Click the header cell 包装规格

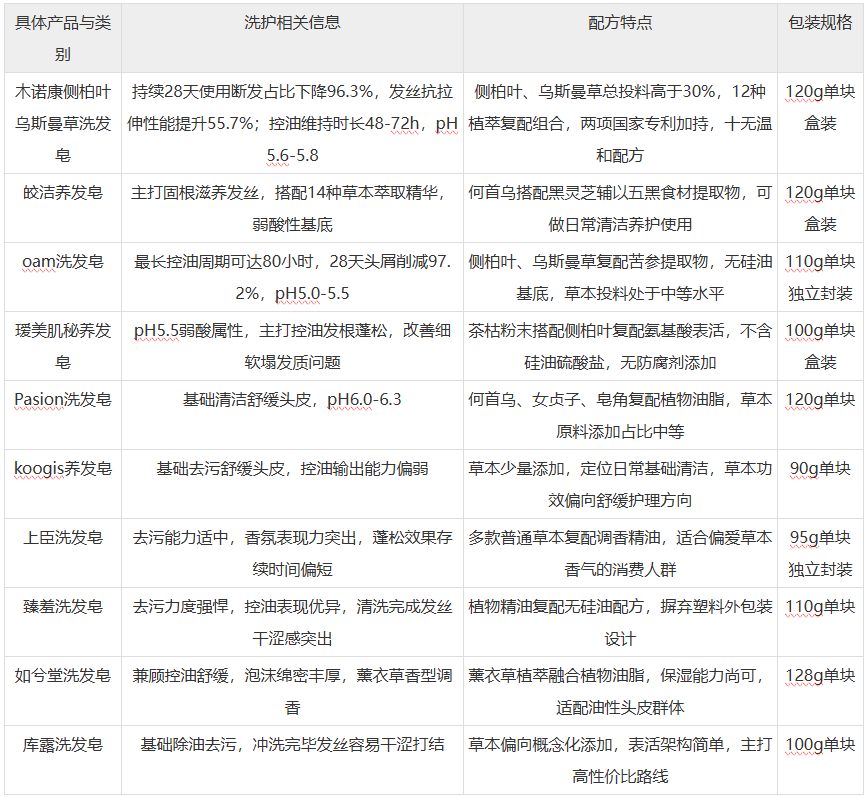click(x=820, y=38)
